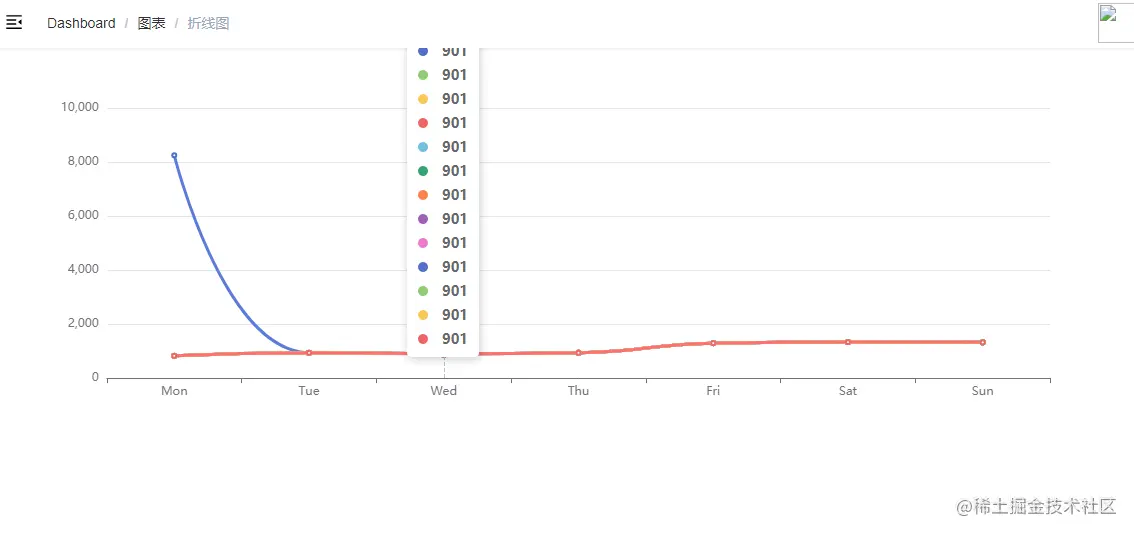Click the red data point at Fri
The image size is (1134, 534).
[713, 343]
